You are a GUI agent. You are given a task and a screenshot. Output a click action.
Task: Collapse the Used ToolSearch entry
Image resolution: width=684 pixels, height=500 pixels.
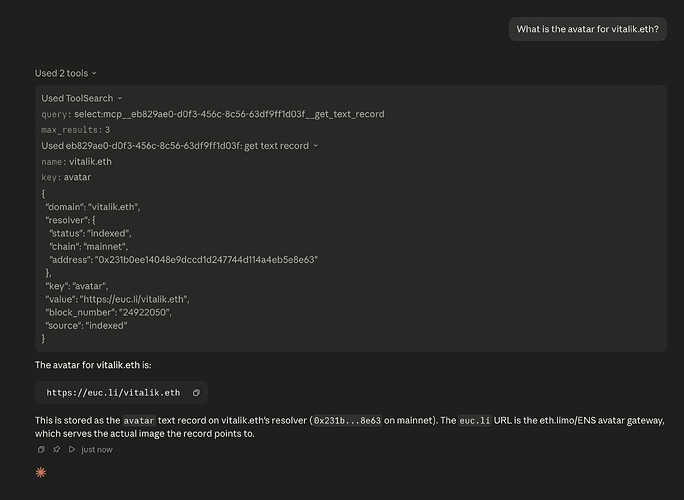pos(82,98)
